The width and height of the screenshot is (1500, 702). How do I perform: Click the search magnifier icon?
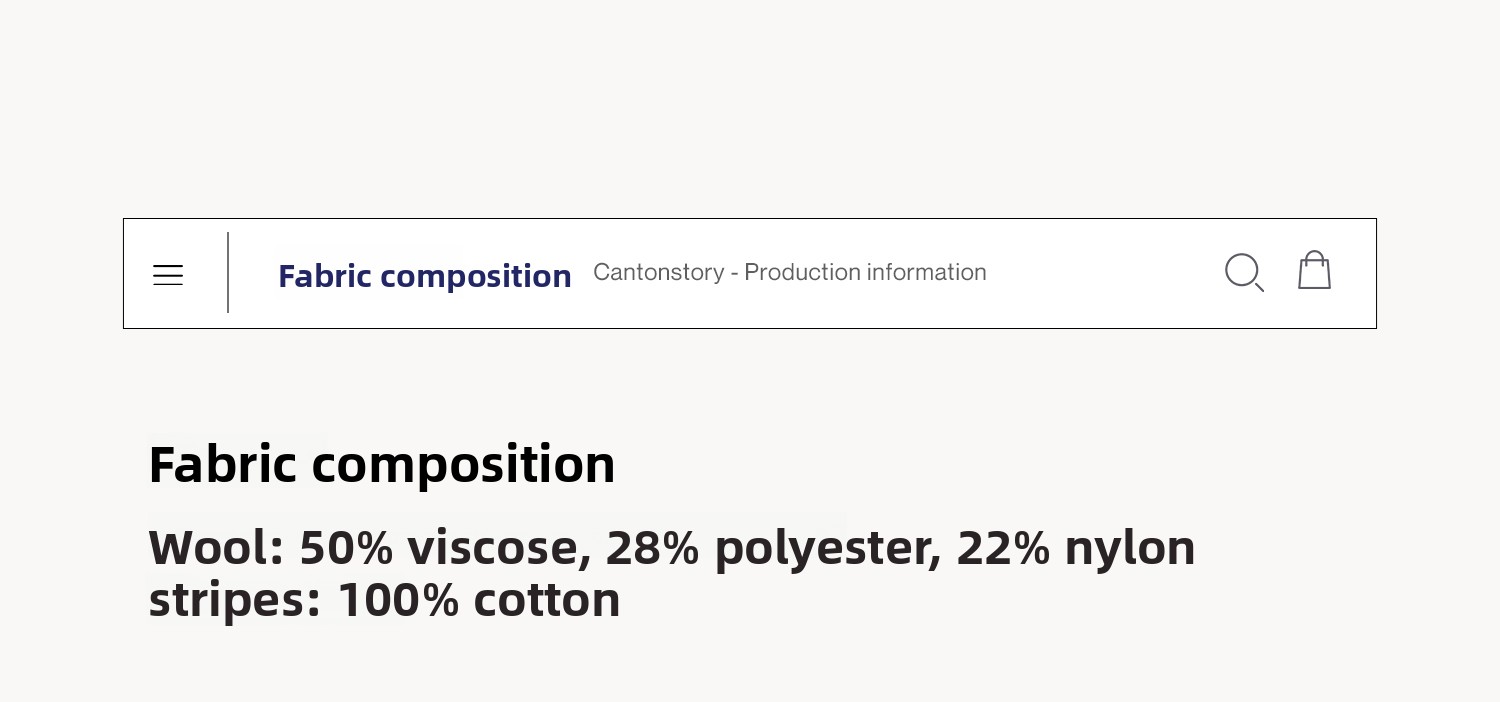(1243, 272)
